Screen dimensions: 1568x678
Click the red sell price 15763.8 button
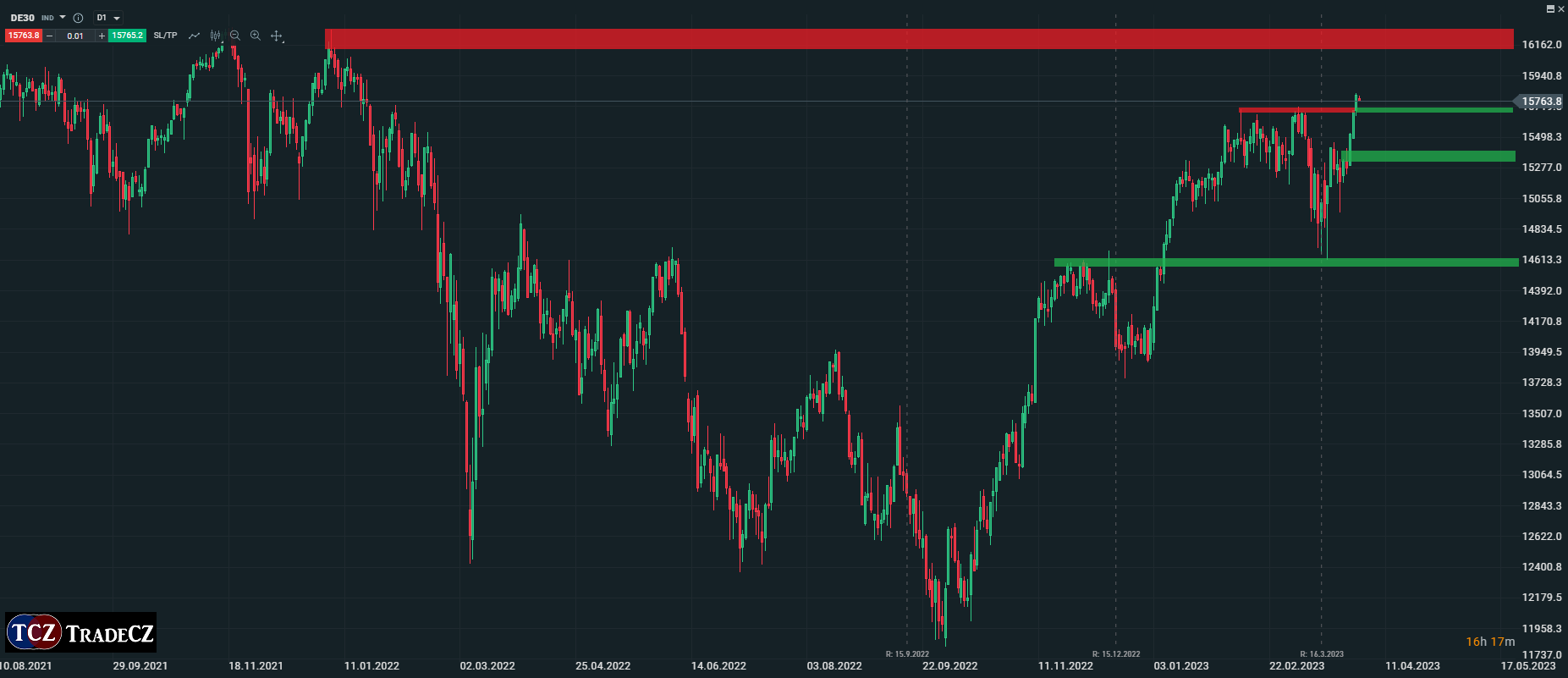23,36
